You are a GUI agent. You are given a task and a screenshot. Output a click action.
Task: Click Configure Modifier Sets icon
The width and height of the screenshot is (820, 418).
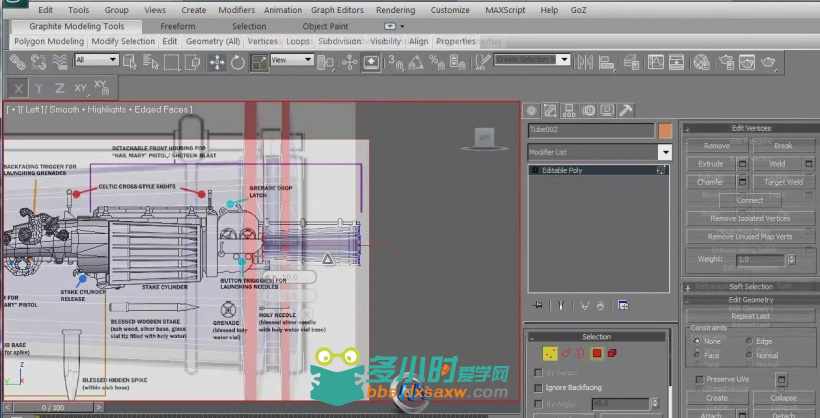tap(623, 306)
